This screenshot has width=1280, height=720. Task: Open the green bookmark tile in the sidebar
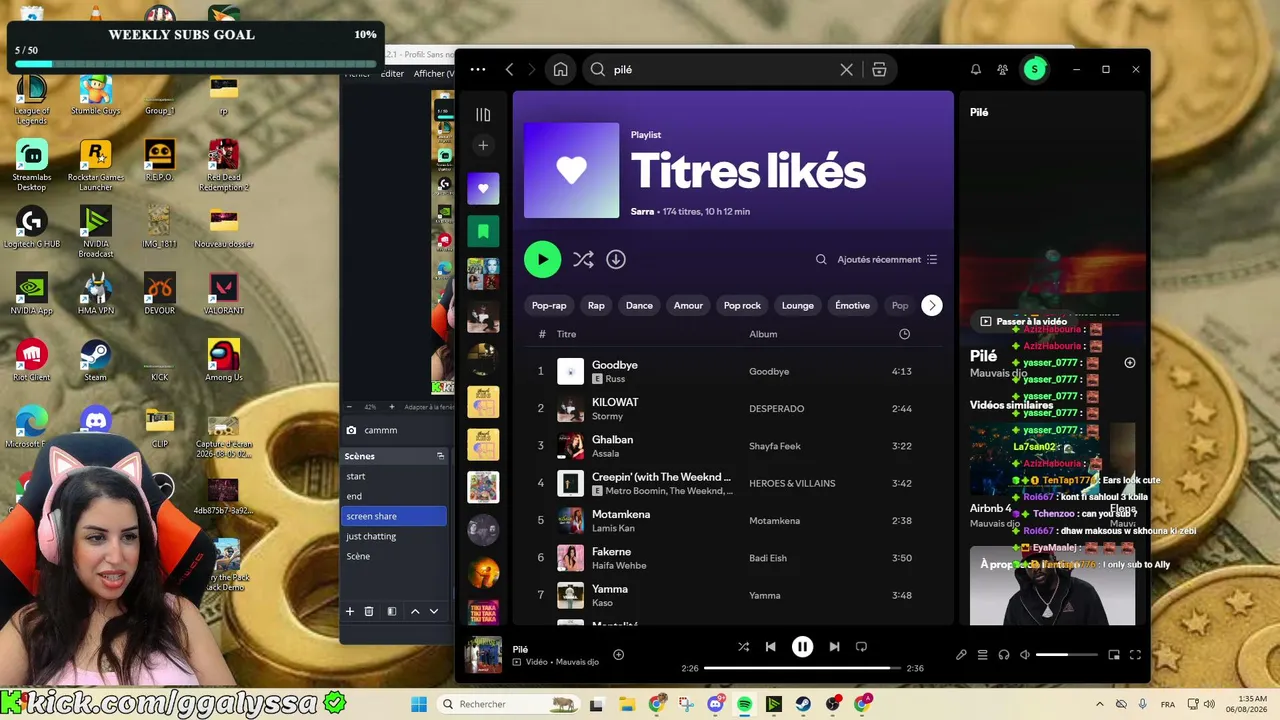point(483,231)
